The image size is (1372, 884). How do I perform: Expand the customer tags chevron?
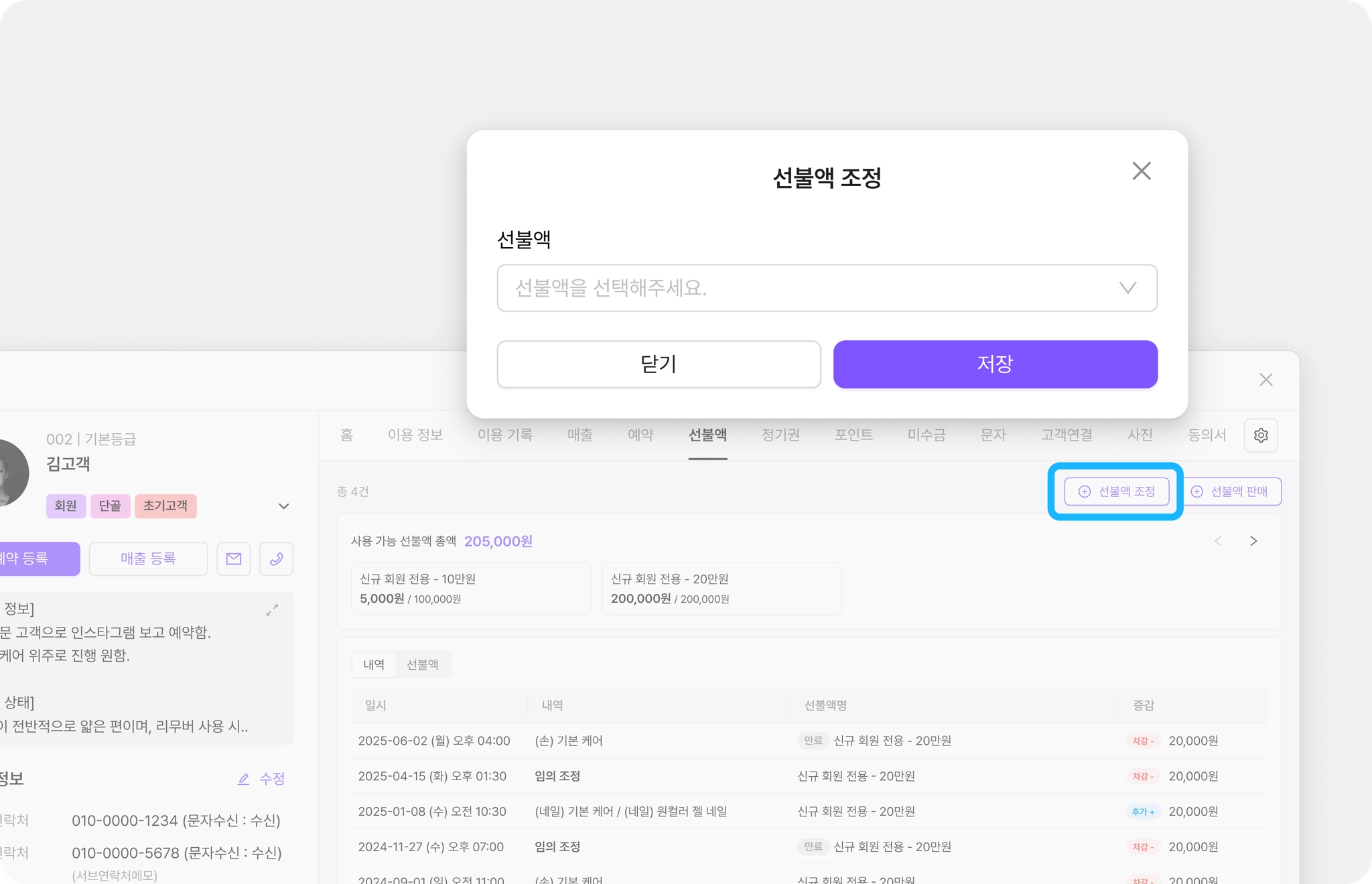pos(283,506)
